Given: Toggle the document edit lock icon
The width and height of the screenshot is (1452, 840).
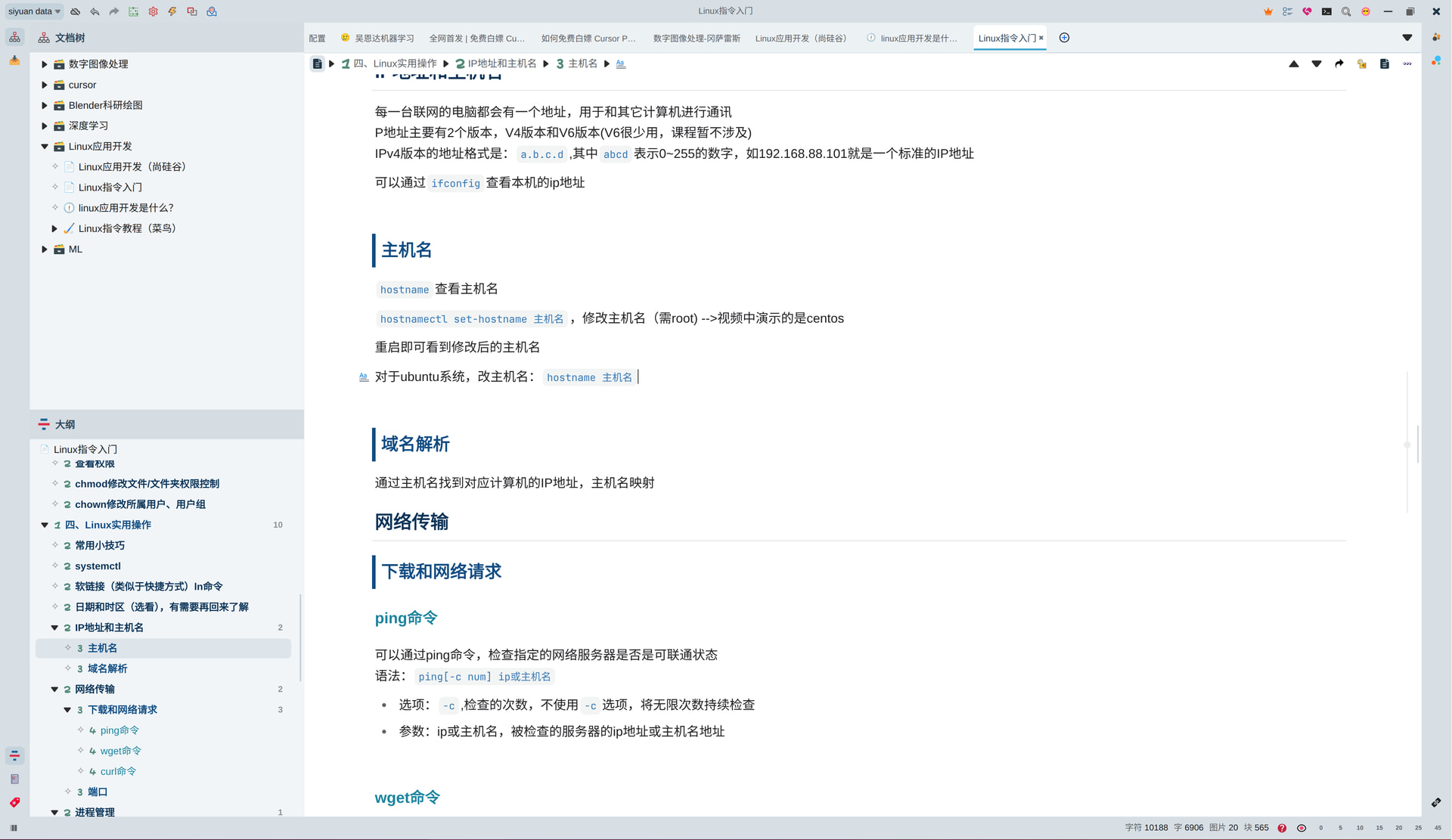Looking at the screenshot, I should [x=1361, y=64].
